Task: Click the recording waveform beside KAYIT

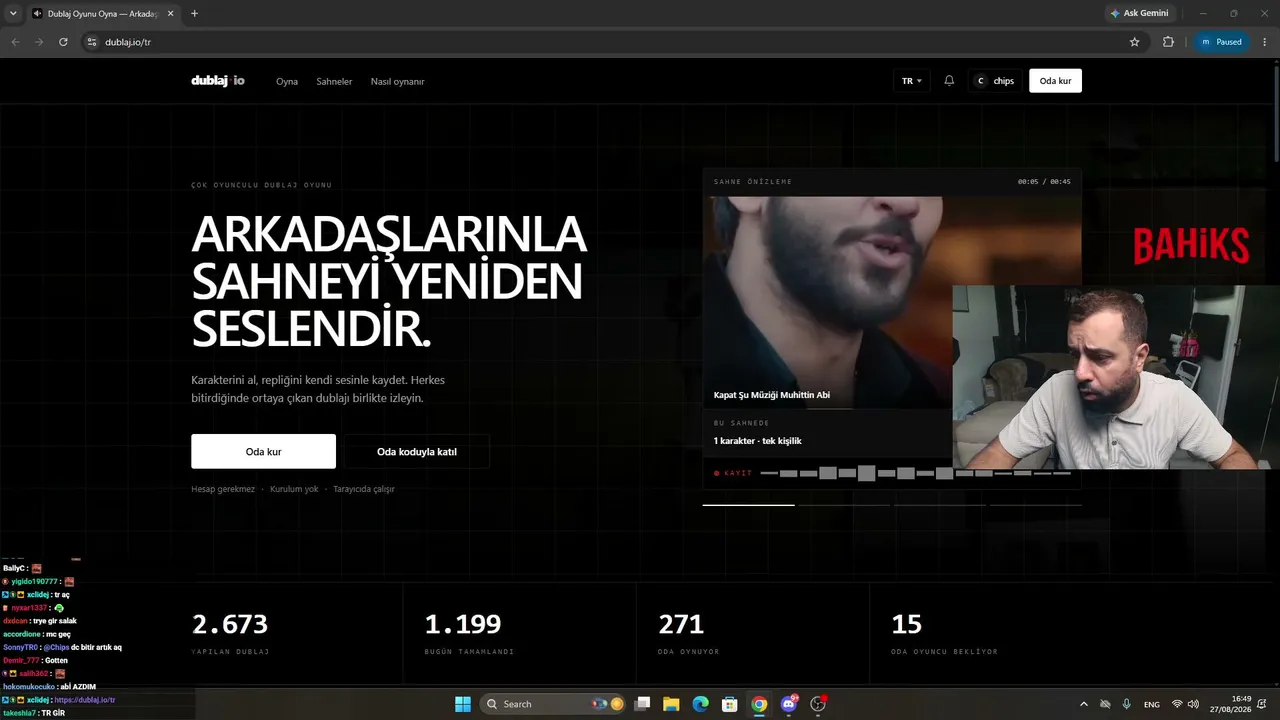Action: point(915,473)
